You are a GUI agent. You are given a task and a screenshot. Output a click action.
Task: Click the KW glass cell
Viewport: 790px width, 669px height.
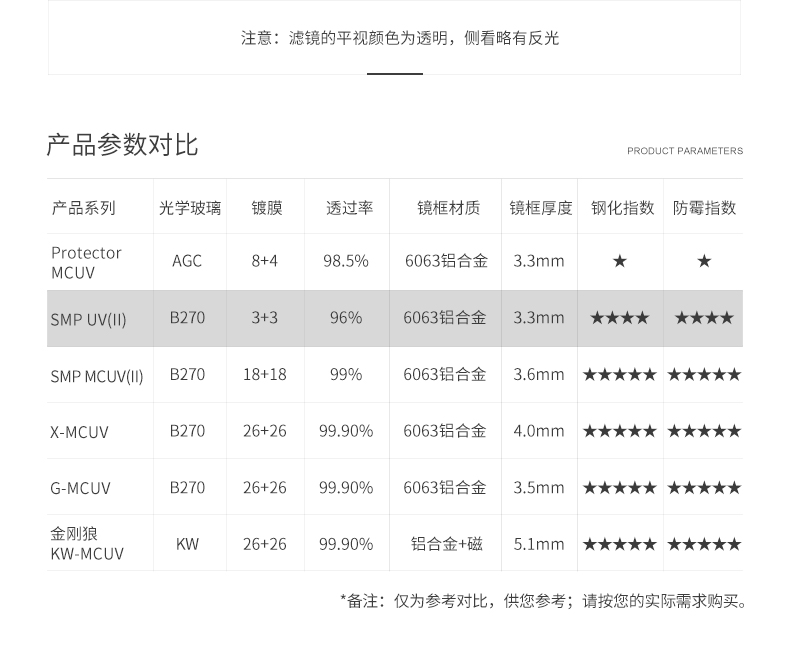187,544
